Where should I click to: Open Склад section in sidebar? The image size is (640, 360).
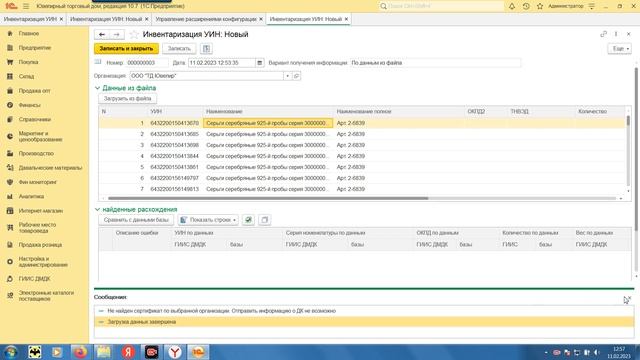[26, 76]
